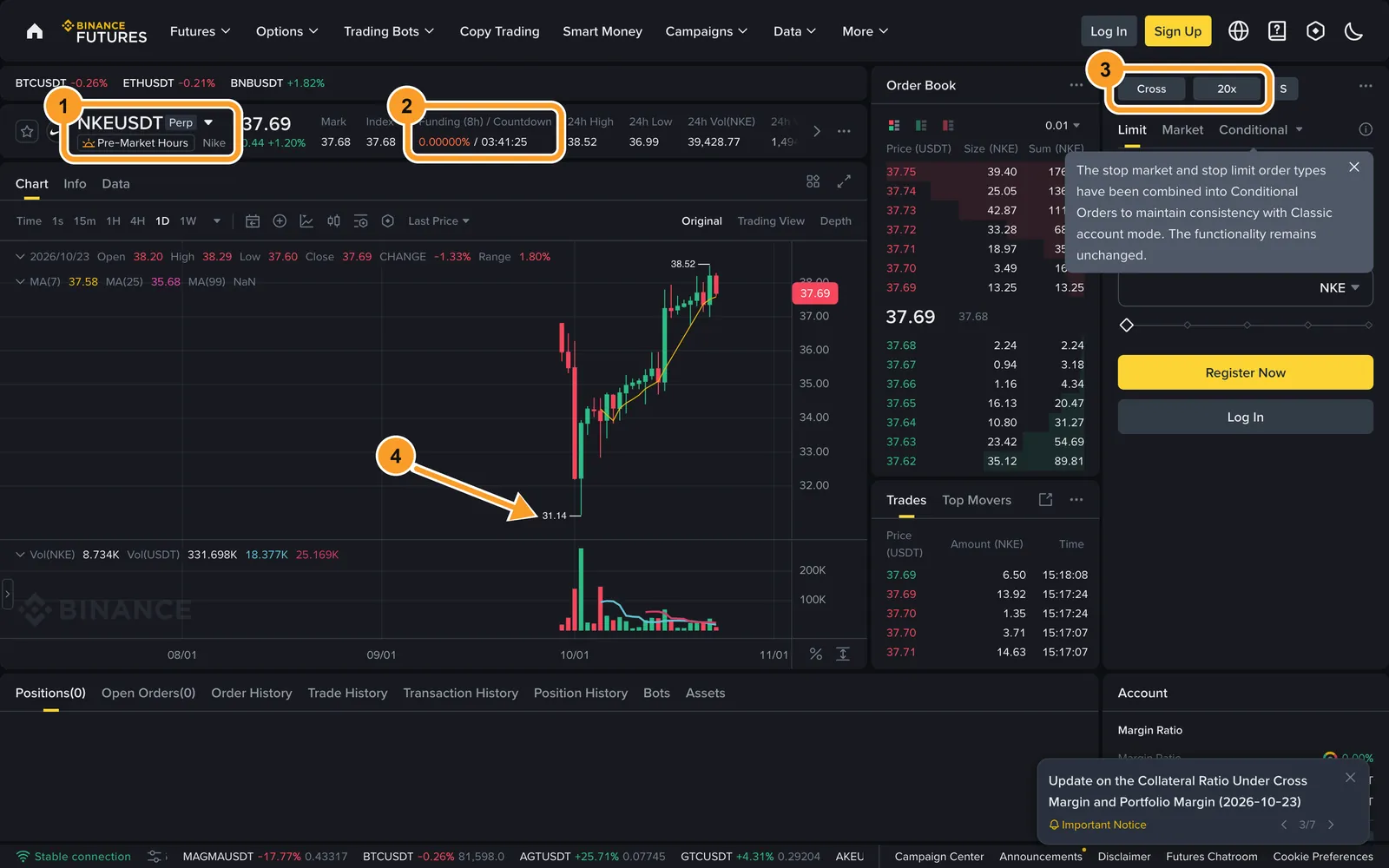
Task: Switch chart to Trading View
Action: point(771,221)
